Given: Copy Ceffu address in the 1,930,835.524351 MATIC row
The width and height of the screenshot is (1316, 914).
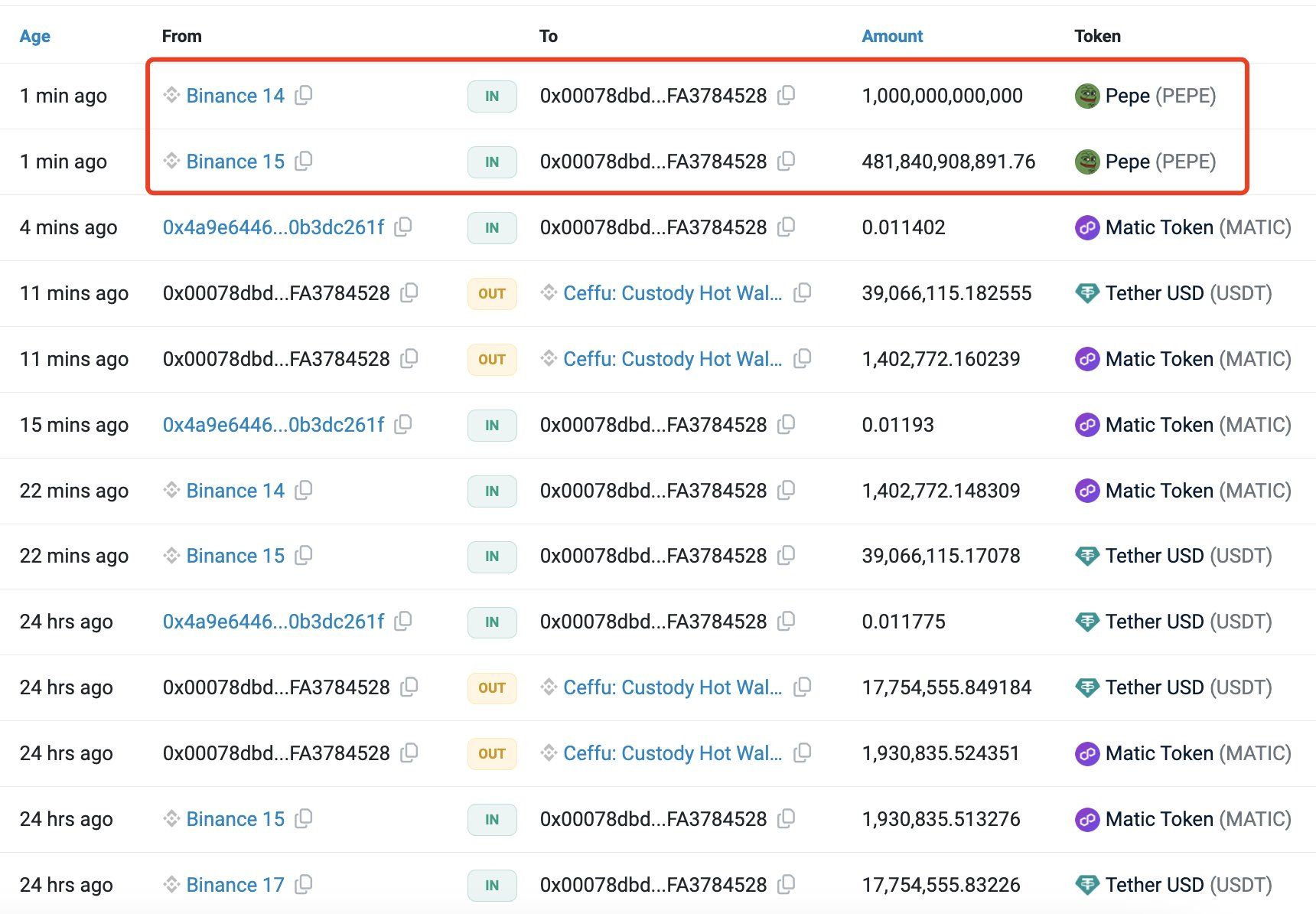Looking at the screenshot, I should pyautogui.click(x=802, y=752).
